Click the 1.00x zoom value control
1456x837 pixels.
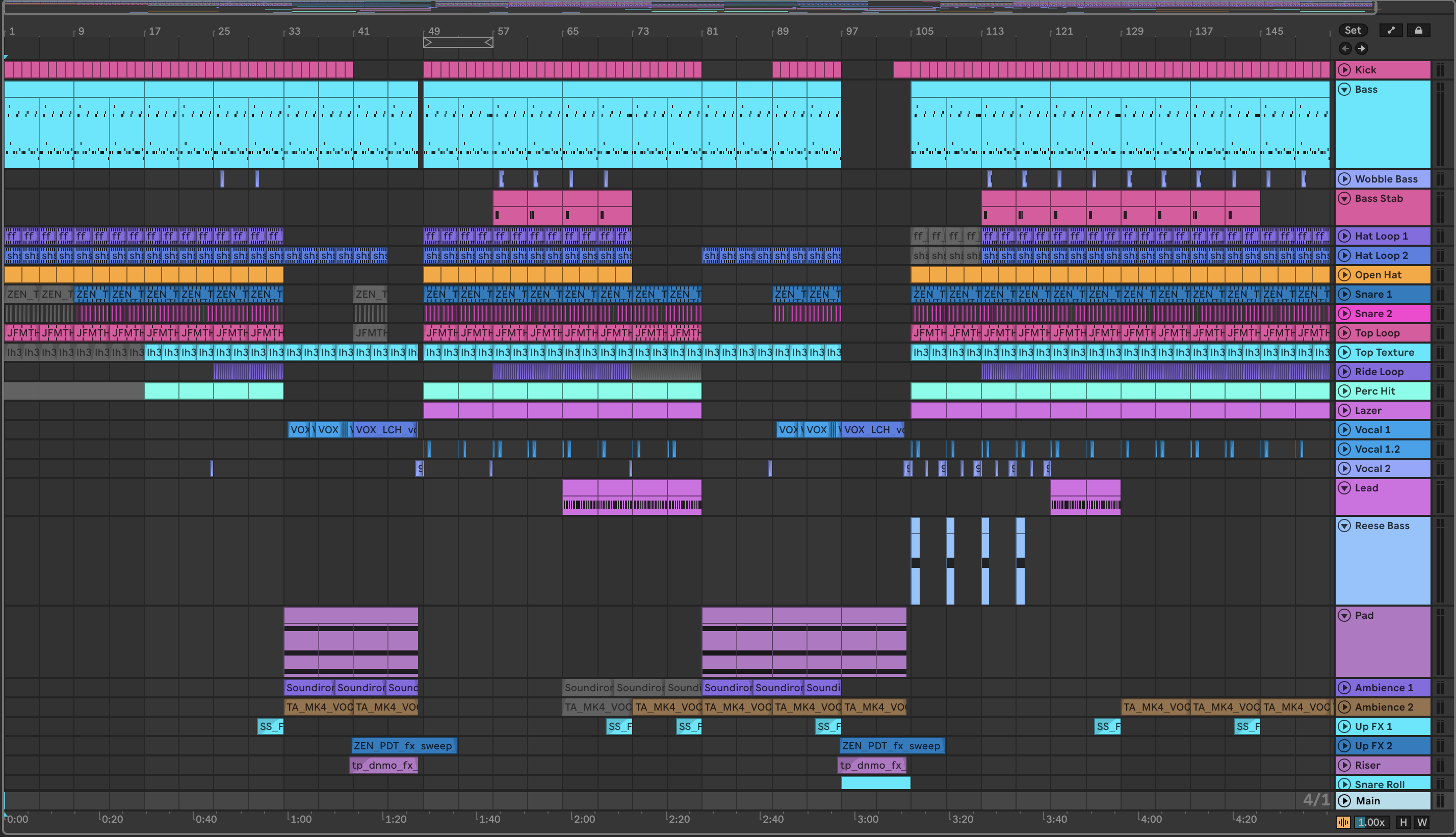[1371, 822]
